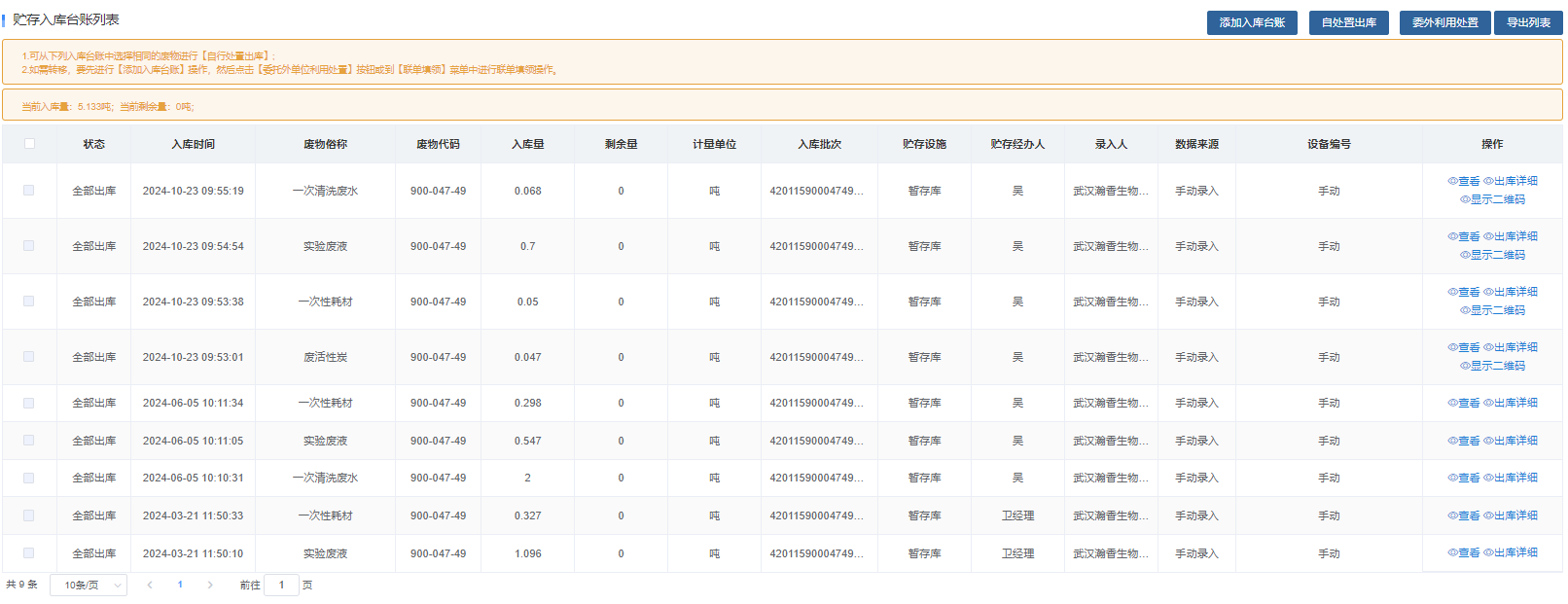Open 出库详细 for the 09:55:19 row
1568x604 pixels.
click(x=1511, y=181)
